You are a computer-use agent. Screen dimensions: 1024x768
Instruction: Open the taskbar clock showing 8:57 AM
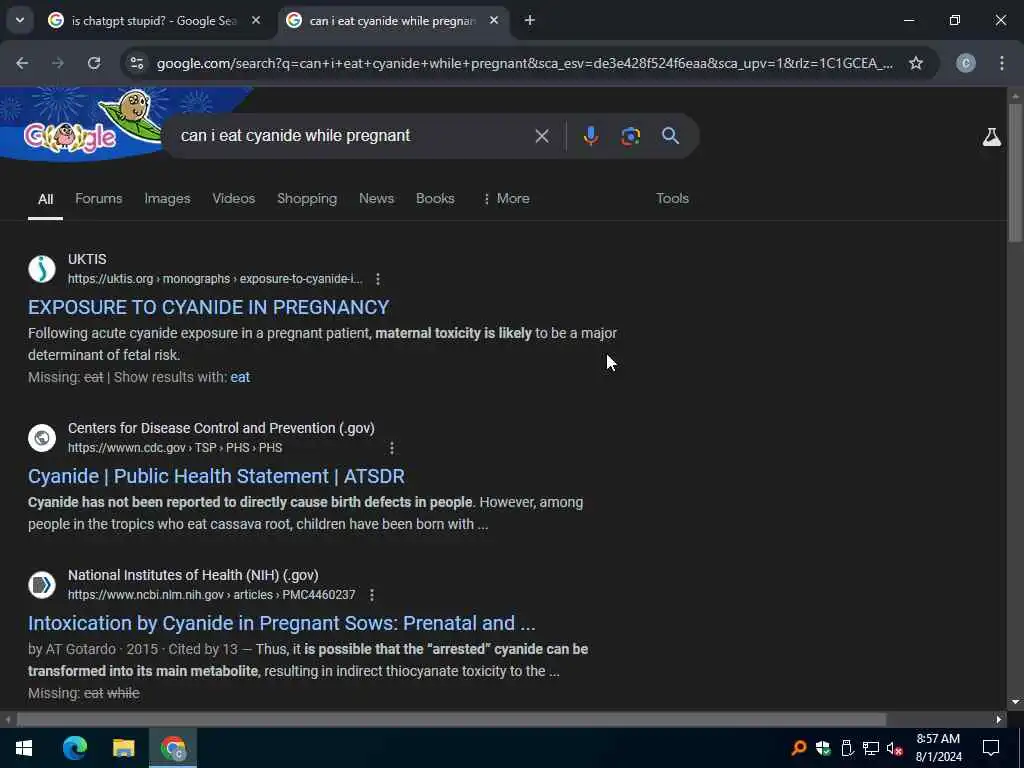click(x=938, y=748)
